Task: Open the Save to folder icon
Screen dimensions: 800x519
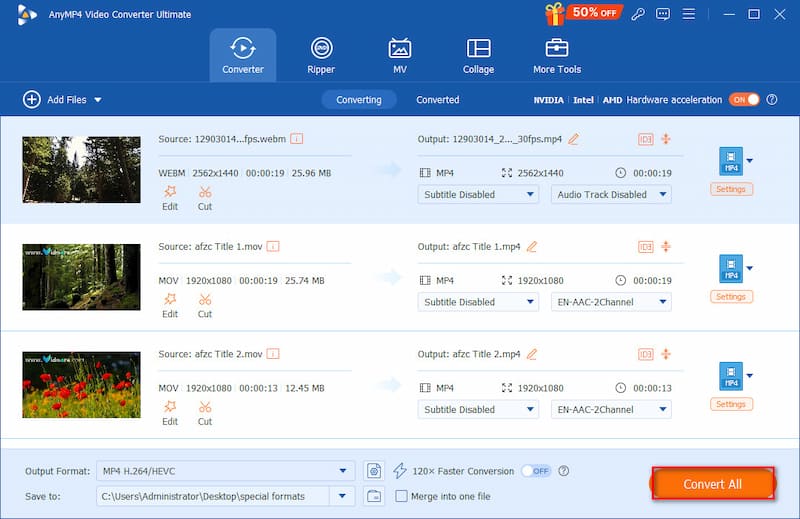Action: point(375,495)
